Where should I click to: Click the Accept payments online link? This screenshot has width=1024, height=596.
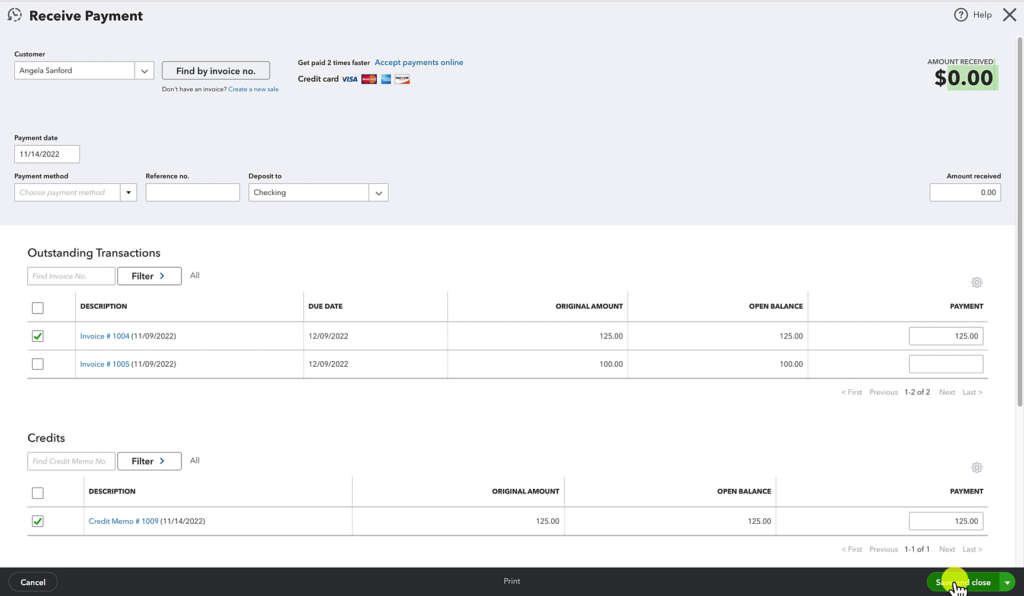coord(418,62)
